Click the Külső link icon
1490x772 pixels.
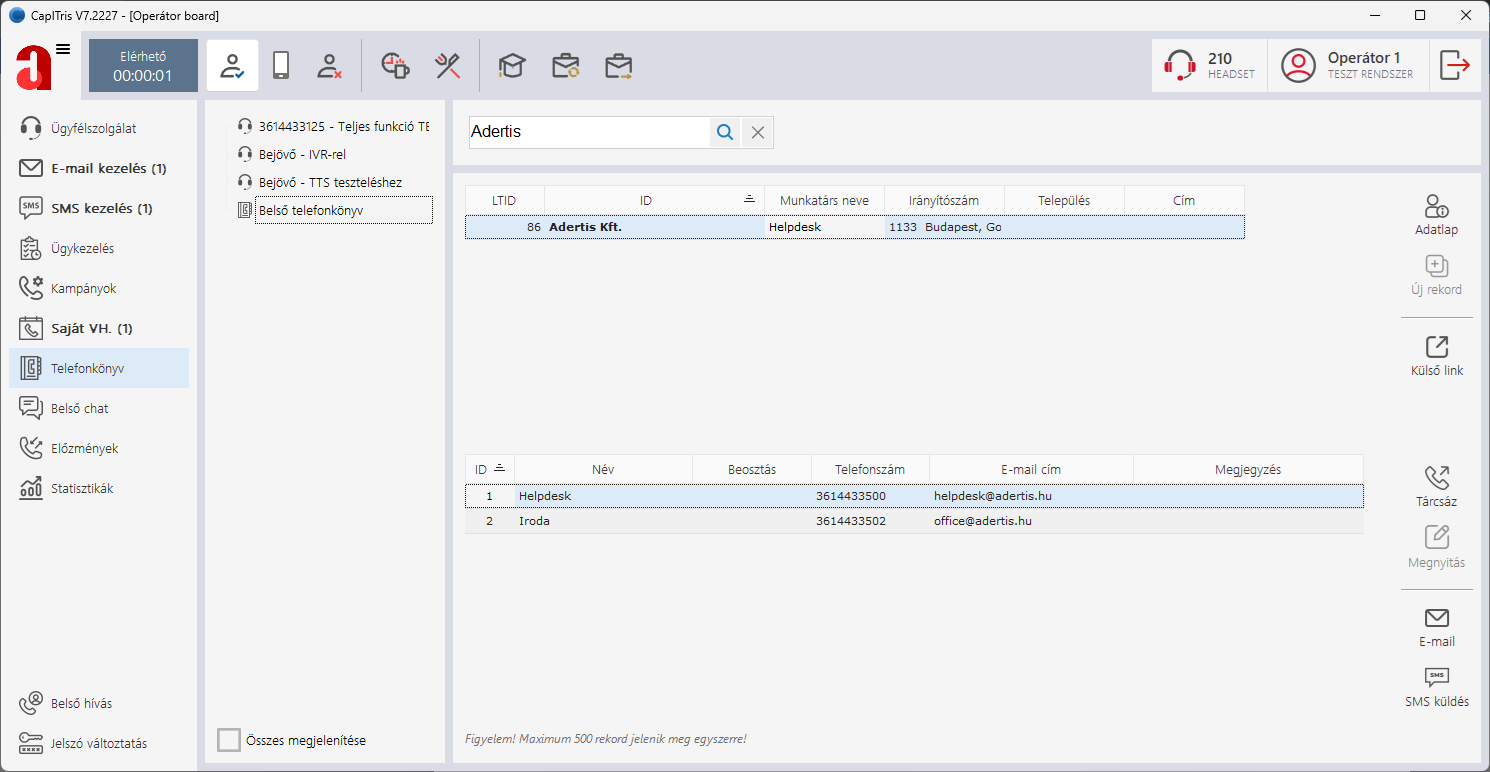tap(1436, 347)
